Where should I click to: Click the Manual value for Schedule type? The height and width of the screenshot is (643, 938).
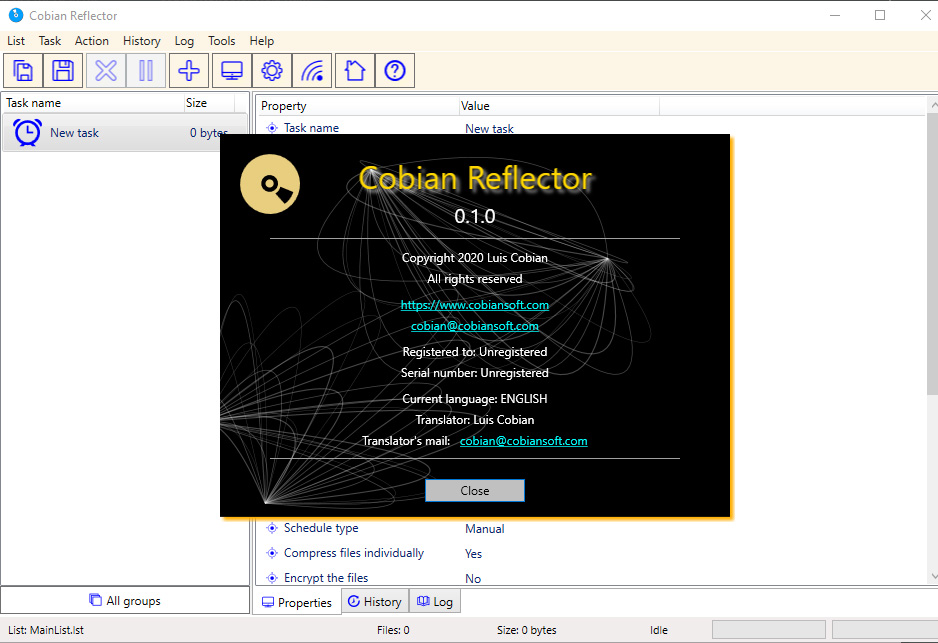point(485,529)
